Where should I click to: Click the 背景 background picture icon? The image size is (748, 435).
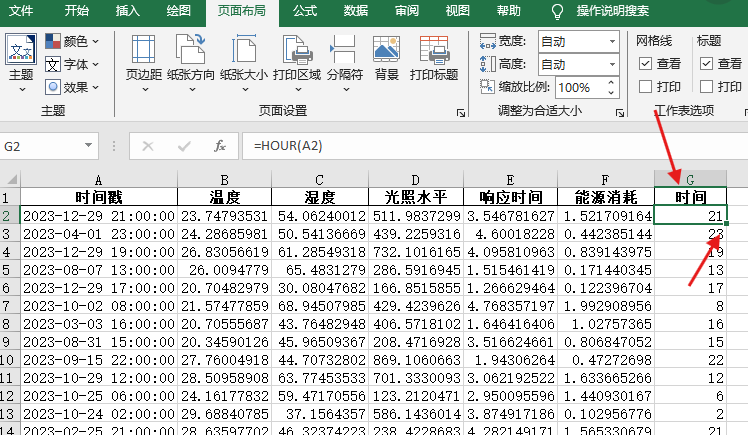coord(386,49)
